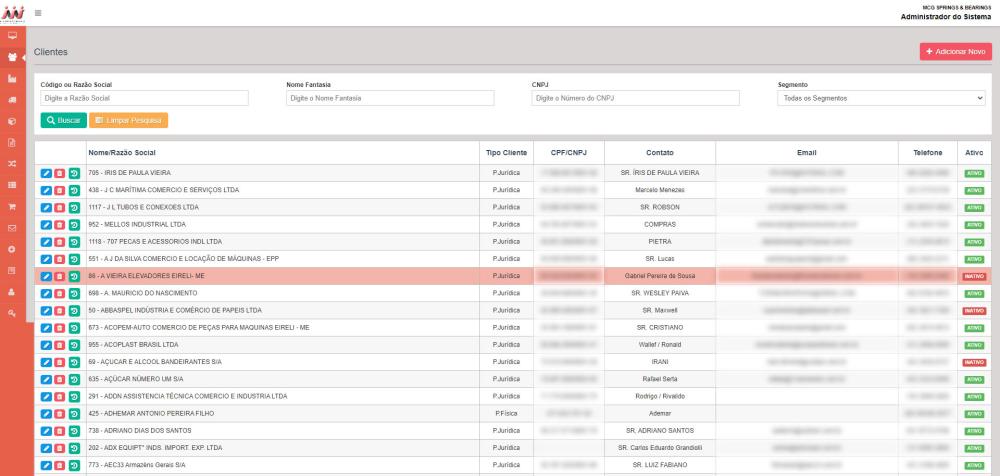Open the Segmento dropdown
1000x476 pixels.
coord(881,99)
